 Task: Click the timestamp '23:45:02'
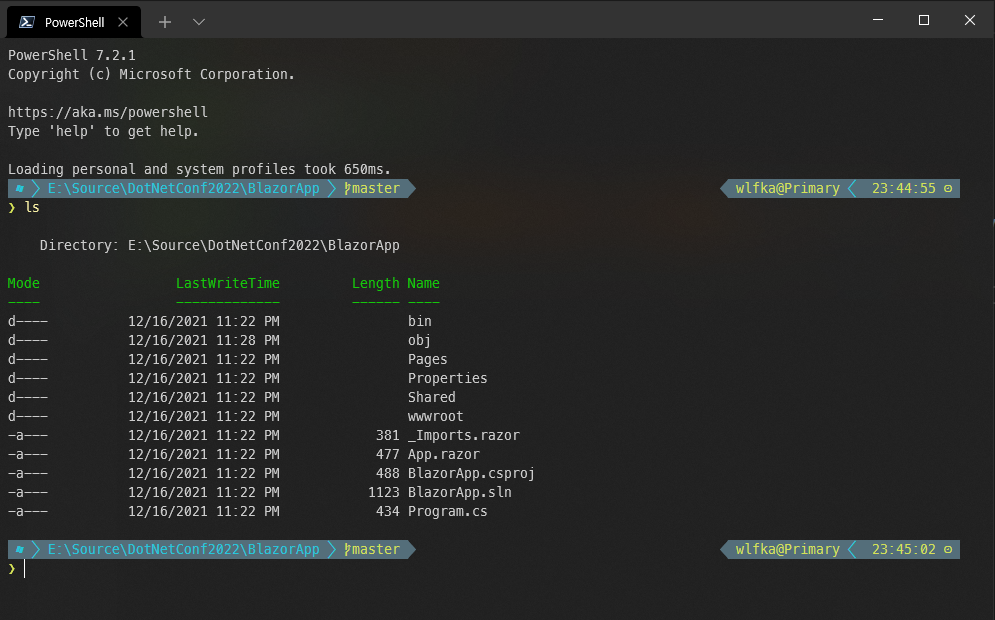(x=904, y=550)
